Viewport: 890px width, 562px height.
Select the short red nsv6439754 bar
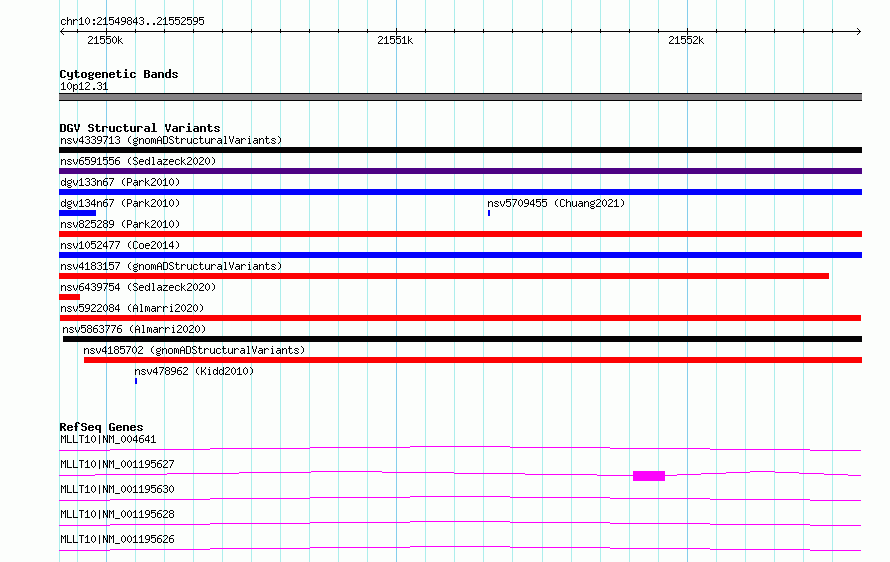coord(69,297)
